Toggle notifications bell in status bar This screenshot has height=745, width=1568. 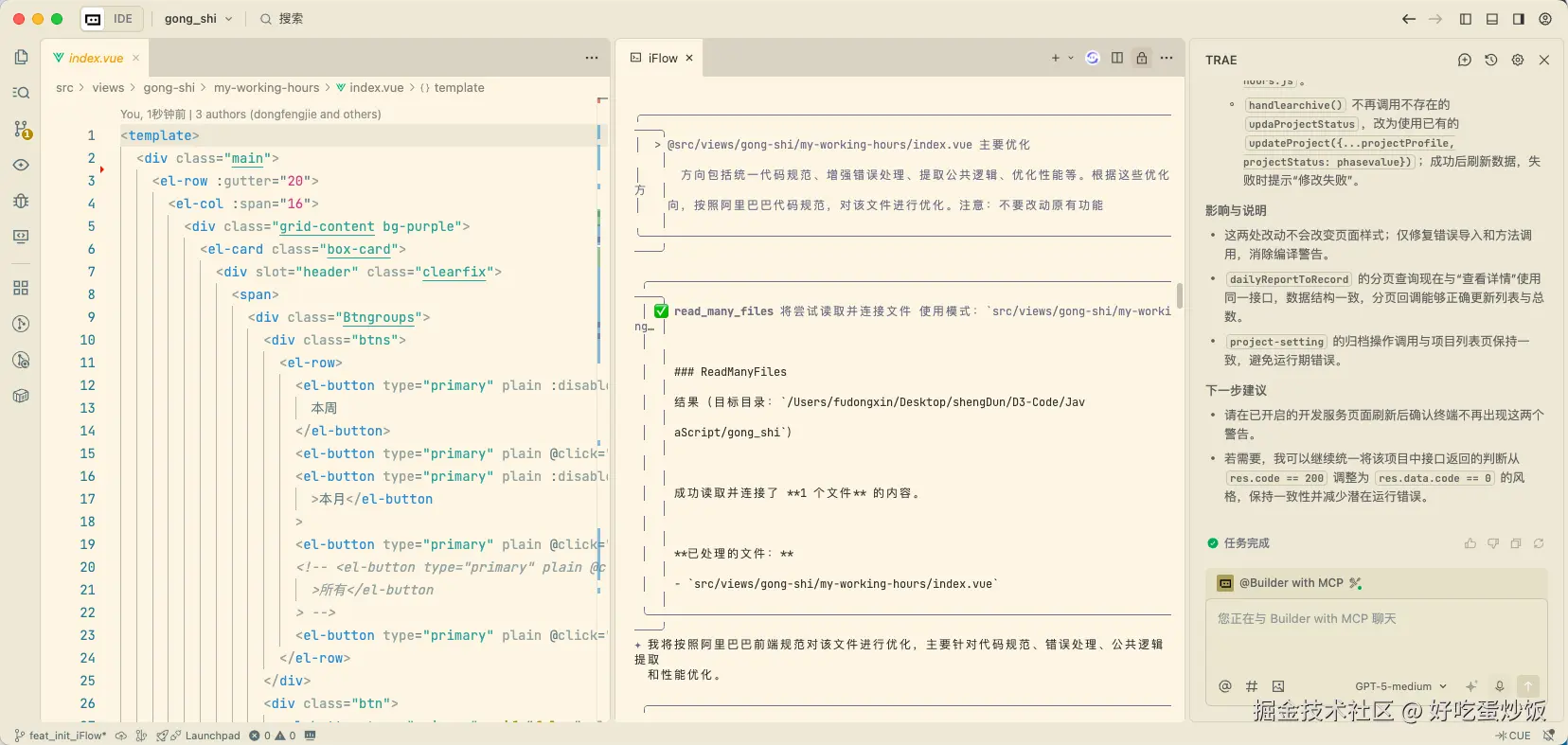(1549, 736)
